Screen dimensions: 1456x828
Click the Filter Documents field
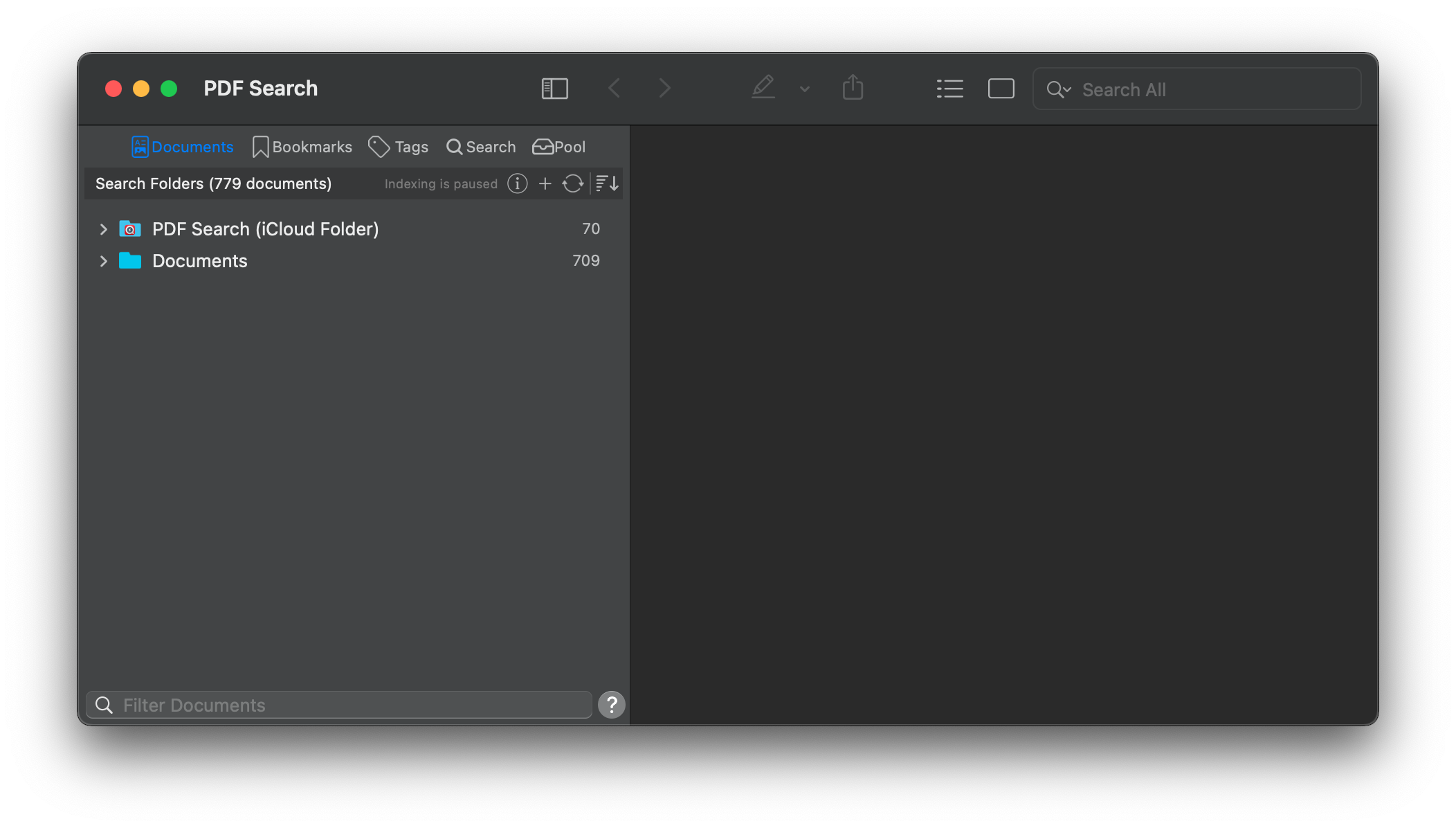[x=339, y=705]
